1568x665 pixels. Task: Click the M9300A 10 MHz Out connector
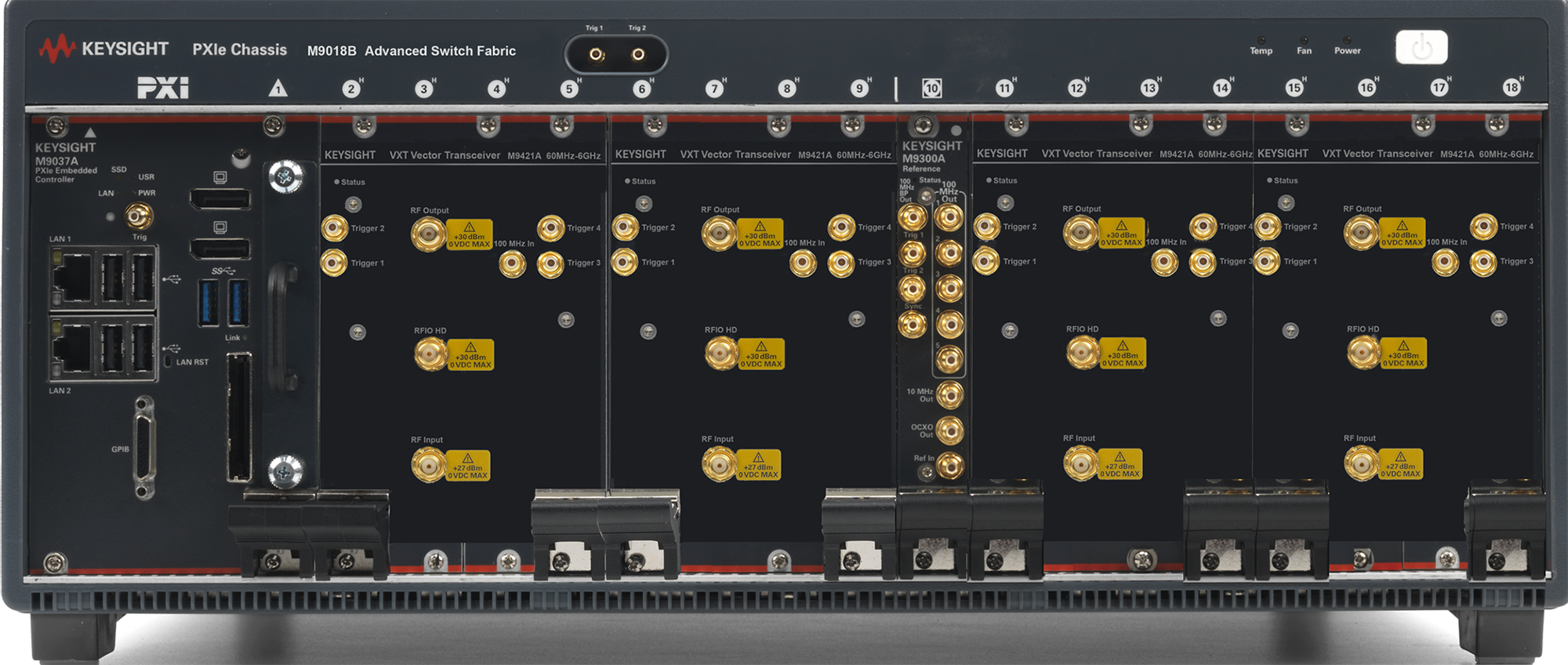click(950, 394)
